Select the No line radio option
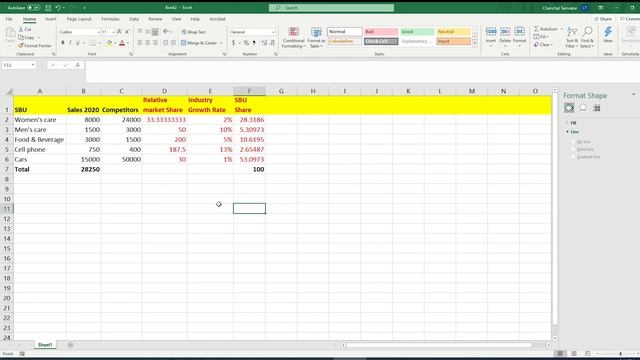This screenshot has height=360, width=640. point(573,142)
